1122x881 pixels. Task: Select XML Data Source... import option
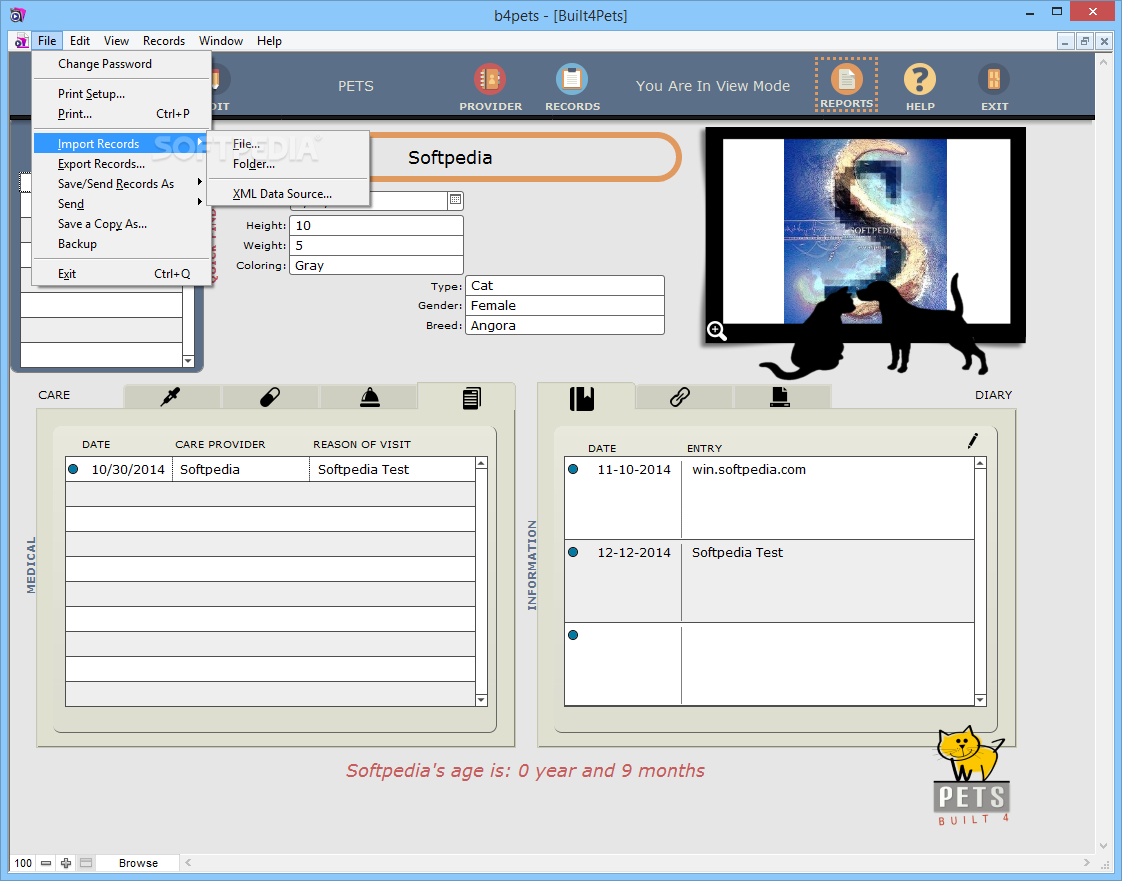288,194
